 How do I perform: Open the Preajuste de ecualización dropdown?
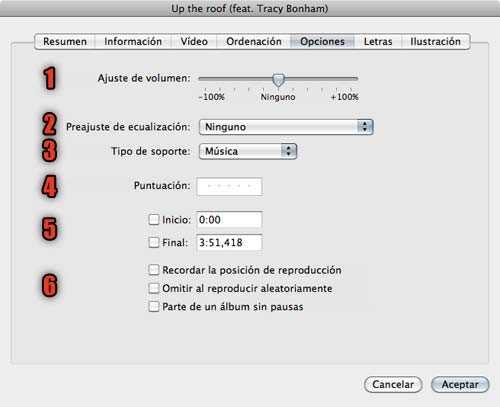(x=286, y=127)
